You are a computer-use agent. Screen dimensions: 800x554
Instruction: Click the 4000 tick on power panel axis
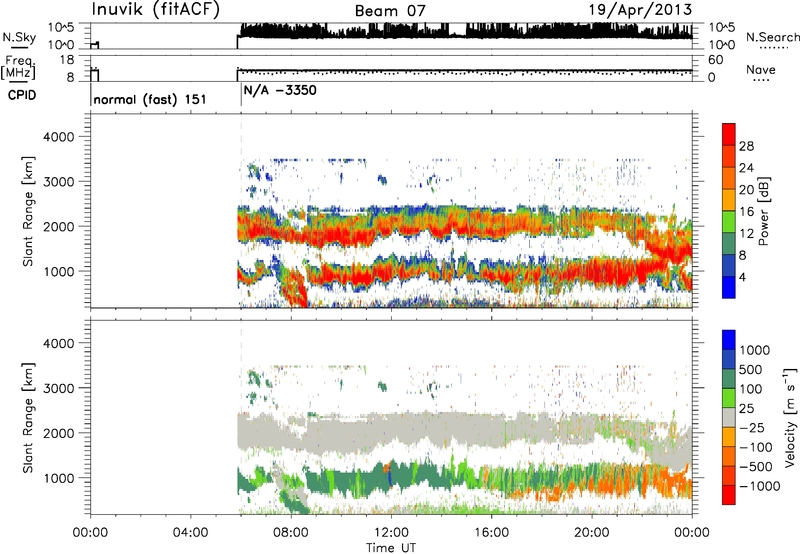point(58,137)
